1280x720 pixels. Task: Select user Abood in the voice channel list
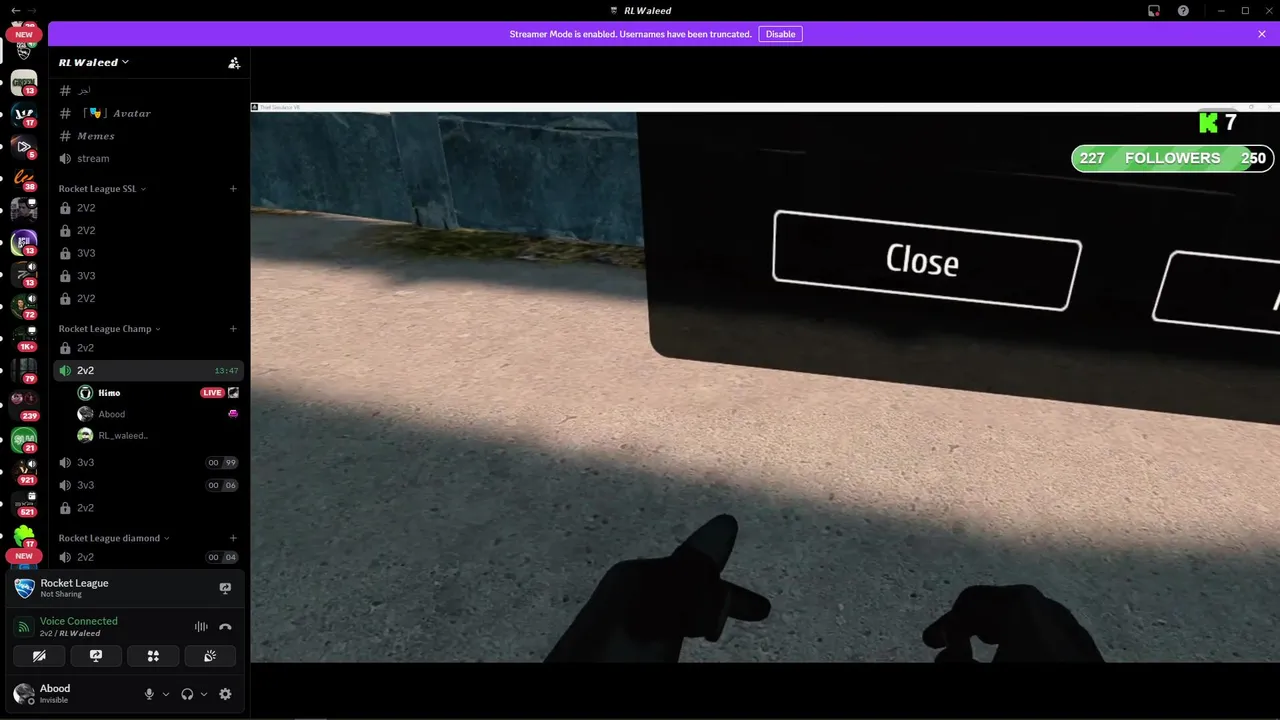[158, 414]
